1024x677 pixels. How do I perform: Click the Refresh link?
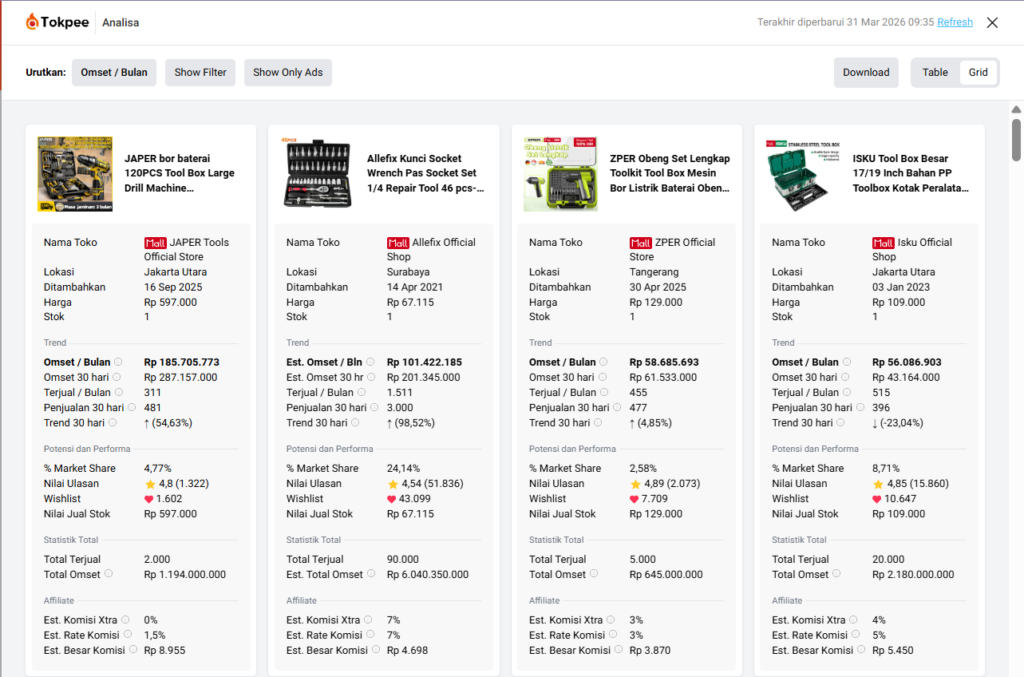point(954,22)
